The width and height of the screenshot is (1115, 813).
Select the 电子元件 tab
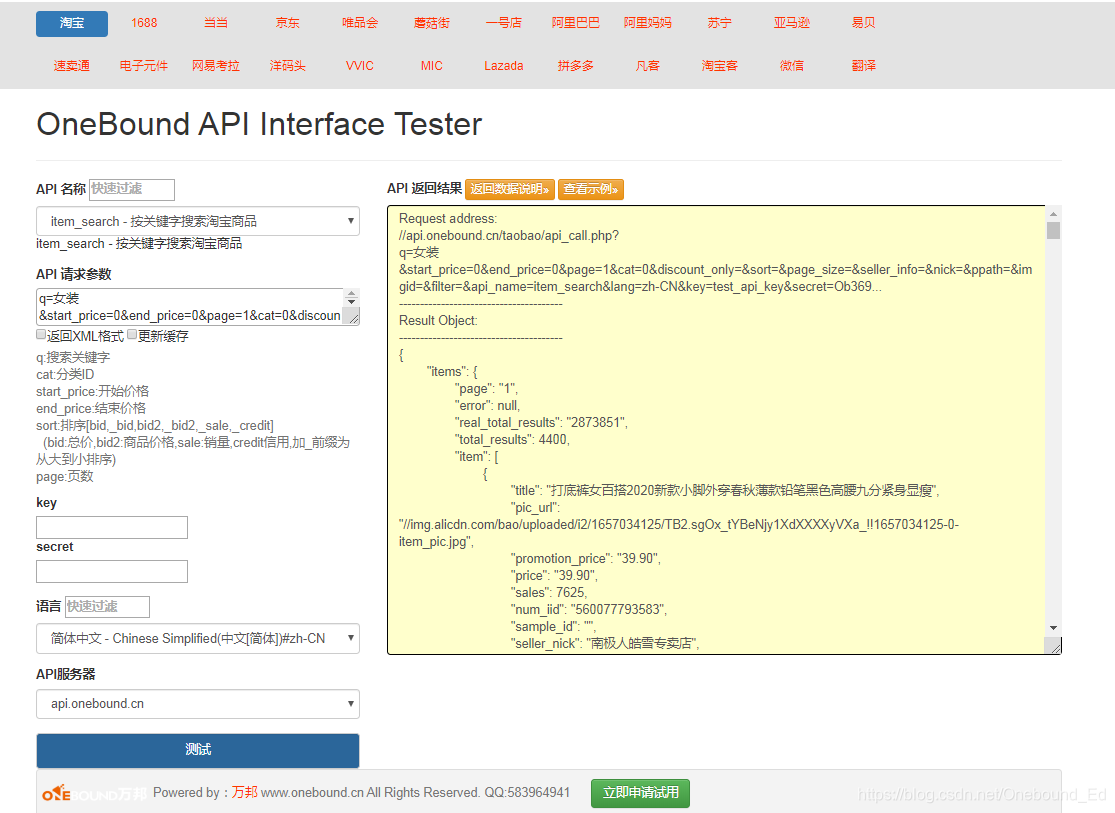coord(144,66)
